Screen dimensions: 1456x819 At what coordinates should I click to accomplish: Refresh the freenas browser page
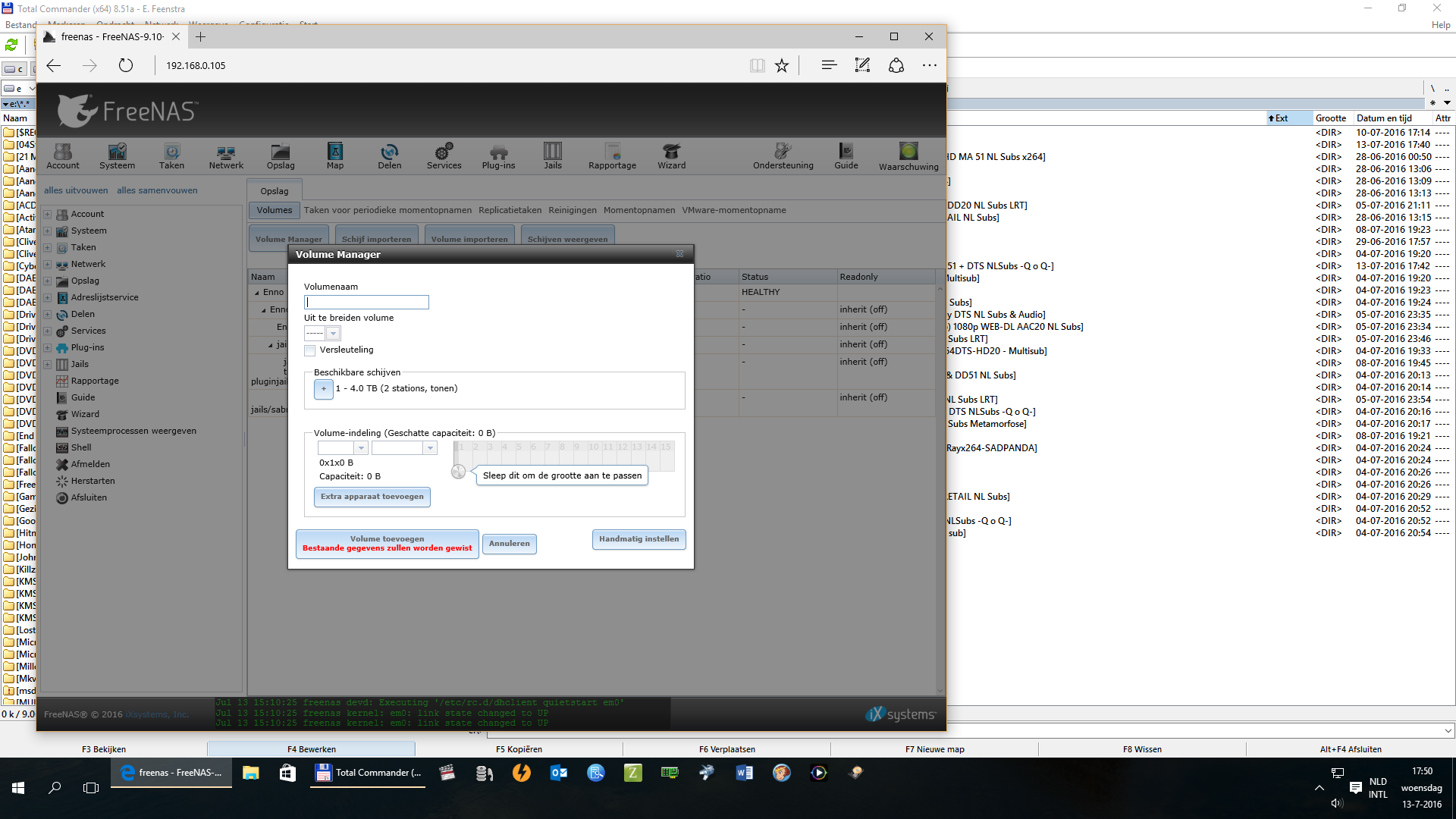pos(126,65)
